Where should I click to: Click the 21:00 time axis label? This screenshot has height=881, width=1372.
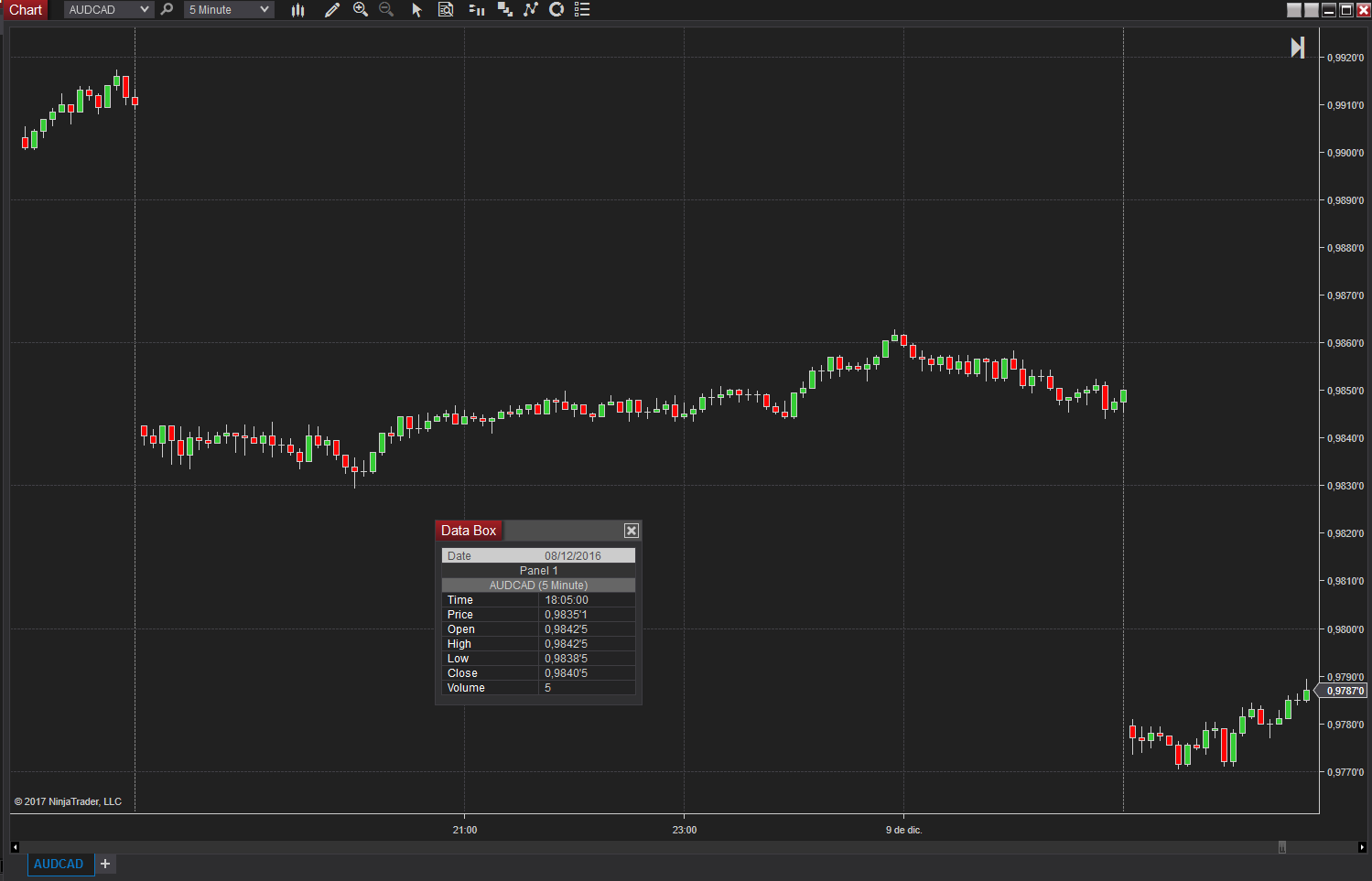(x=465, y=830)
